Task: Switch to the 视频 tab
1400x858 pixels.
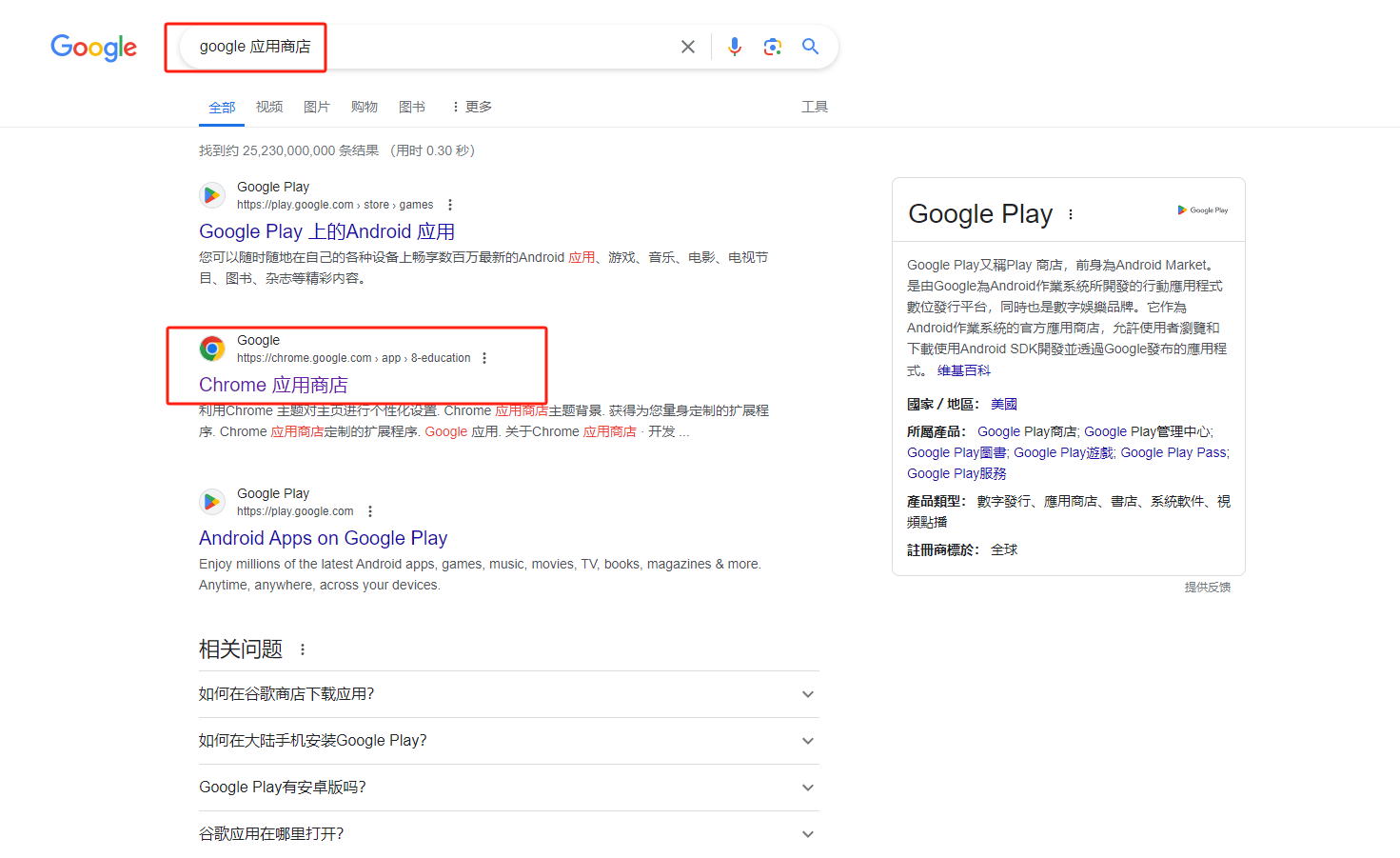Action: (269, 107)
